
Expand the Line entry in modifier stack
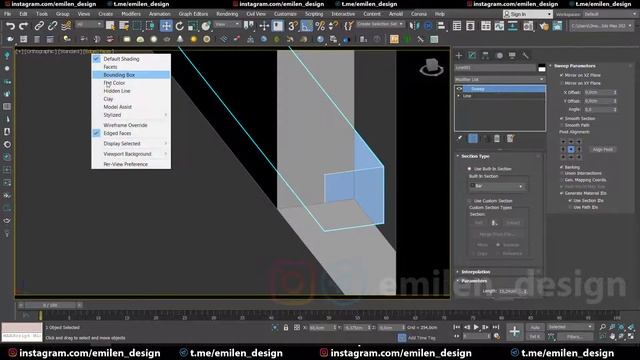coord(458,96)
